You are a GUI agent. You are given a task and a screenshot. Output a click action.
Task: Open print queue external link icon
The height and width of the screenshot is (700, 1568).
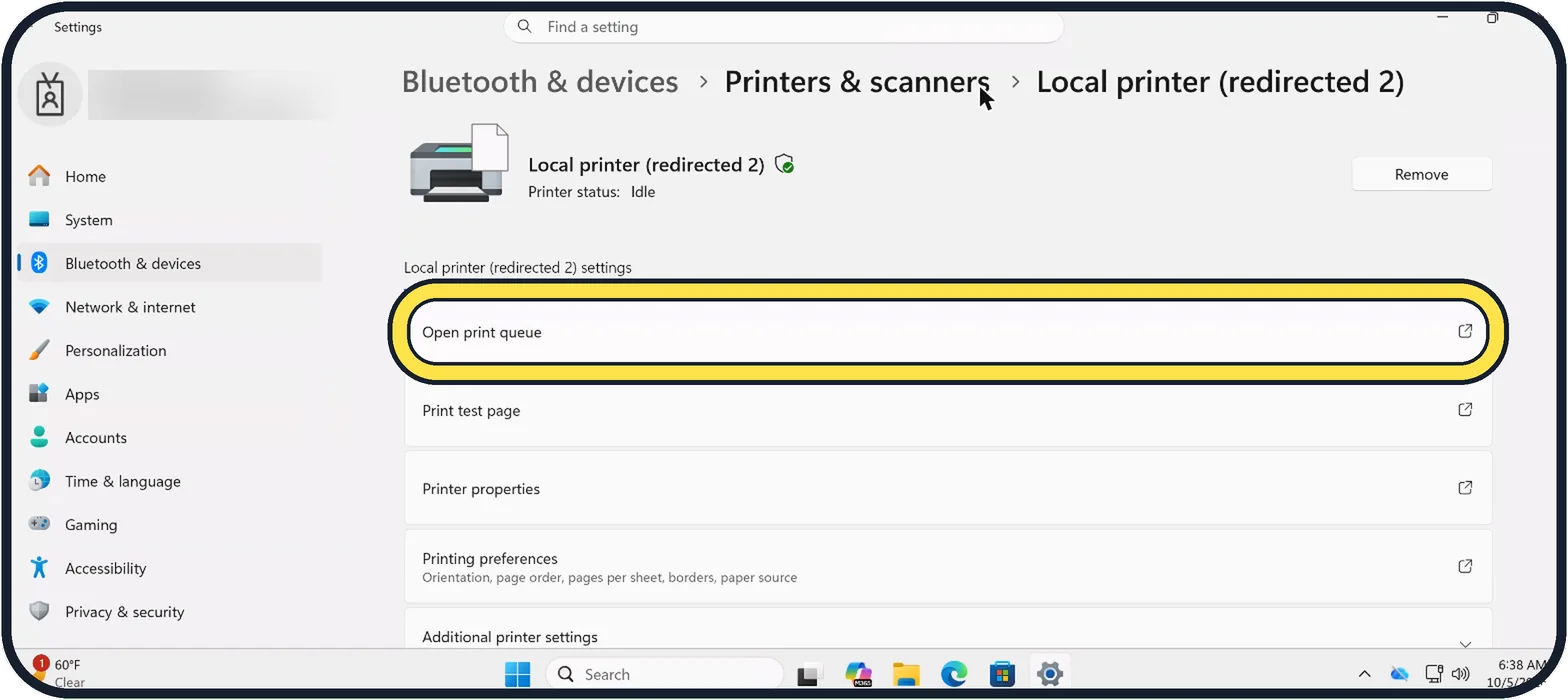[1465, 331]
